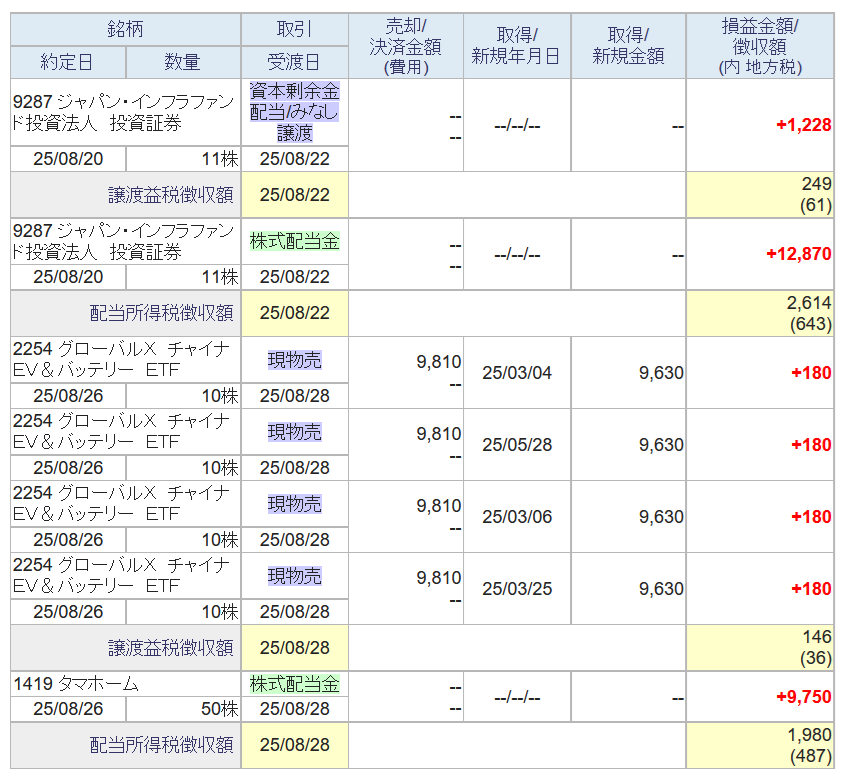Select the (487) local tax value
This screenshot has height=777, width=844.
(811, 756)
